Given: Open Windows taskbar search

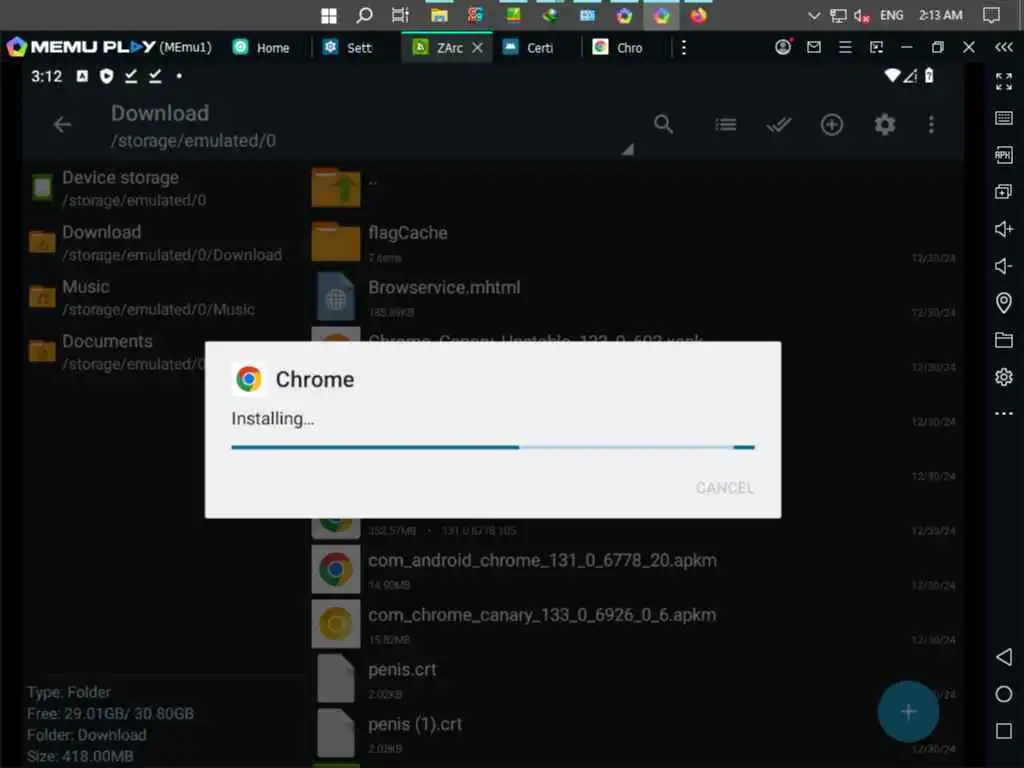Looking at the screenshot, I should click(x=364, y=15).
